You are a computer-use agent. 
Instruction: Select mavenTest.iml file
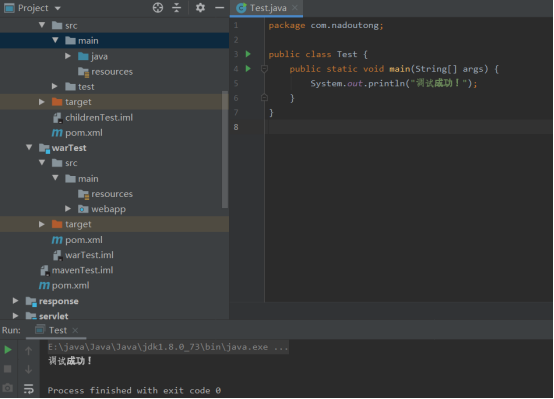76,270
